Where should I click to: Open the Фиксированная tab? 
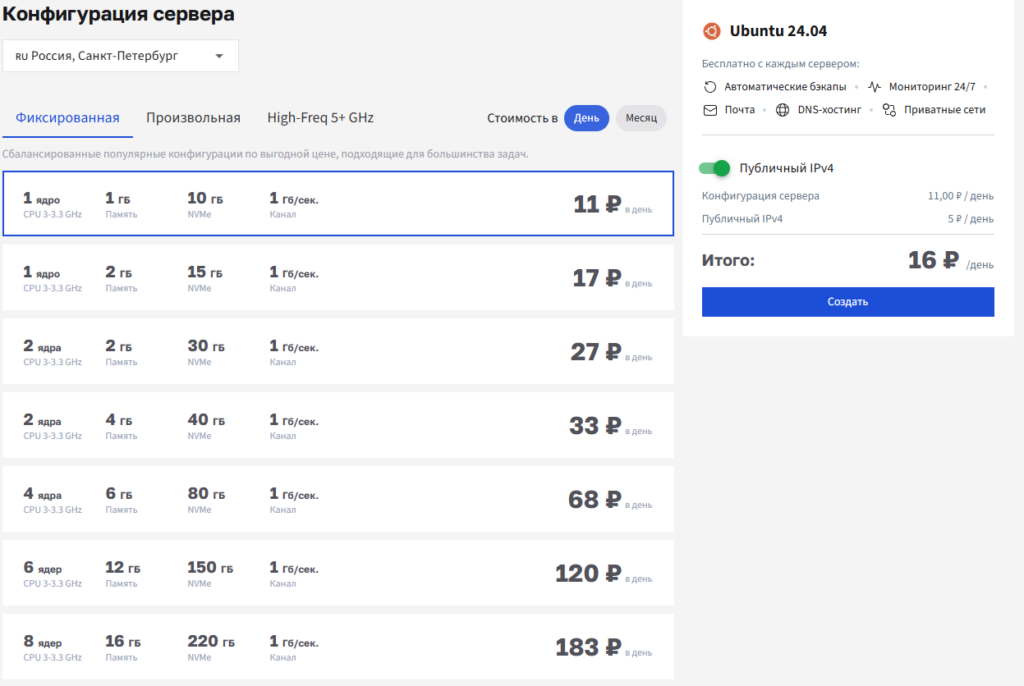pyautogui.click(x=68, y=118)
